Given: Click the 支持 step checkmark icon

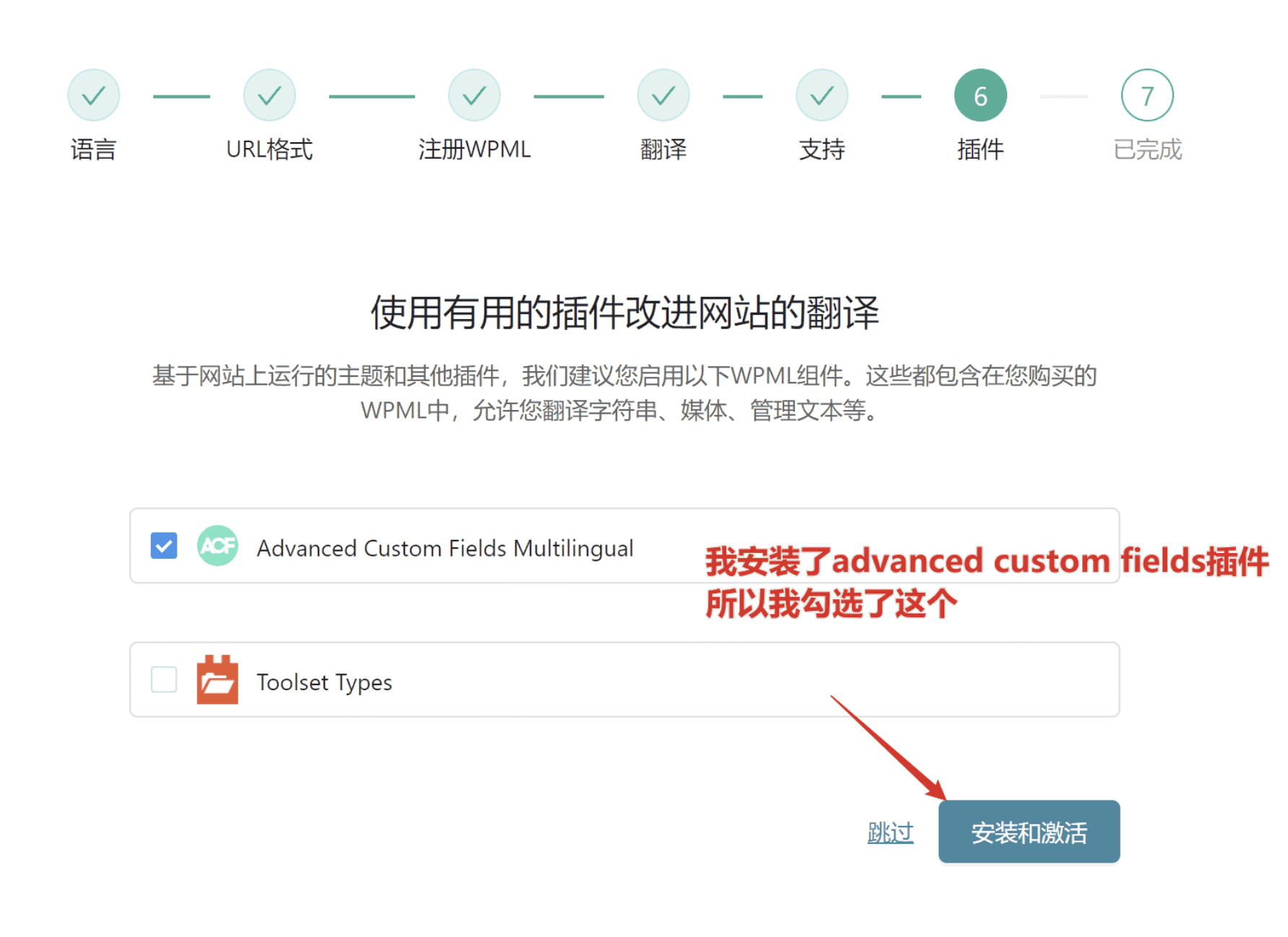Looking at the screenshot, I should click(x=822, y=94).
